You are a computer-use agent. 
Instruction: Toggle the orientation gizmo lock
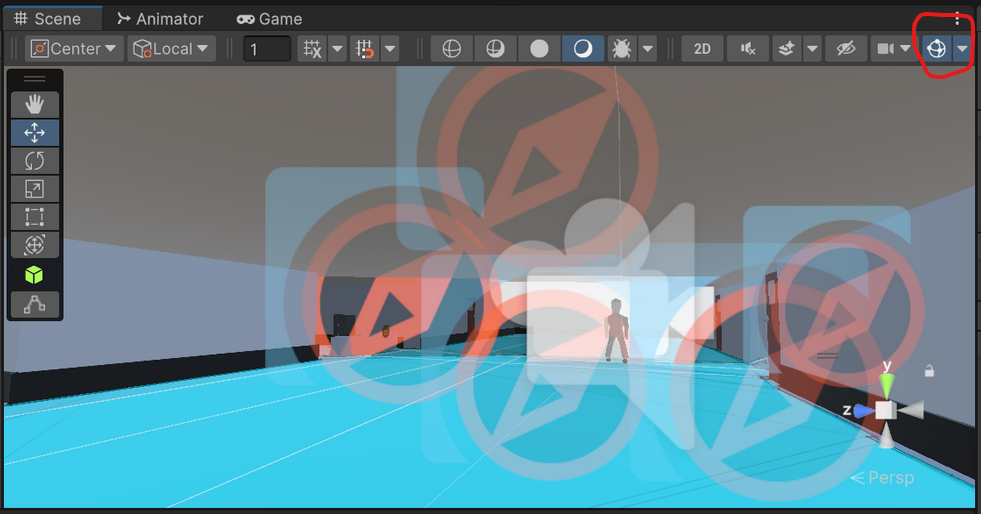(929, 371)
